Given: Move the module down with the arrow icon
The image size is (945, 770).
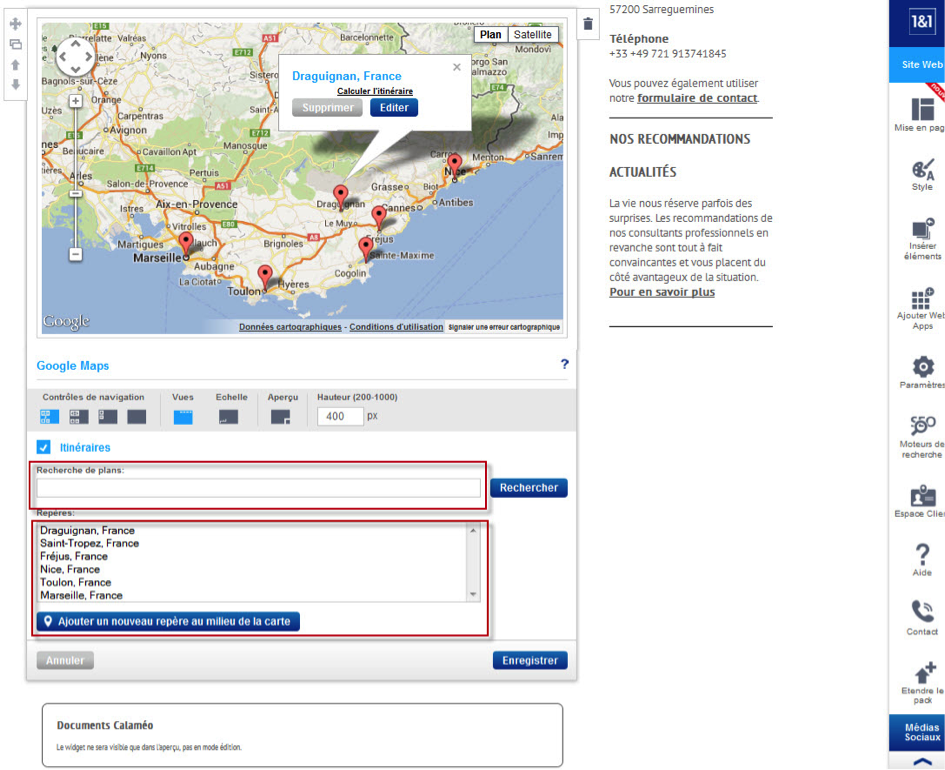Looking at the screenshot, I should point(16,84).
